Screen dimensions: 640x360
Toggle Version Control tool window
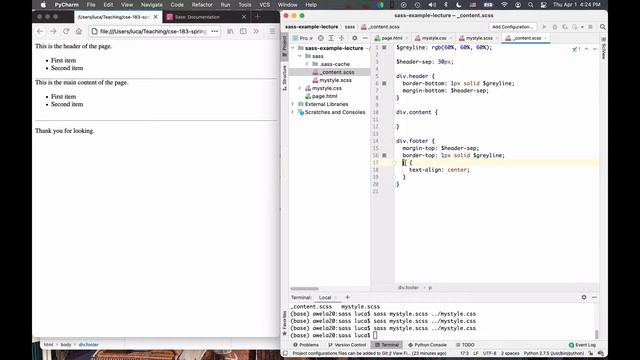point(347,345)
